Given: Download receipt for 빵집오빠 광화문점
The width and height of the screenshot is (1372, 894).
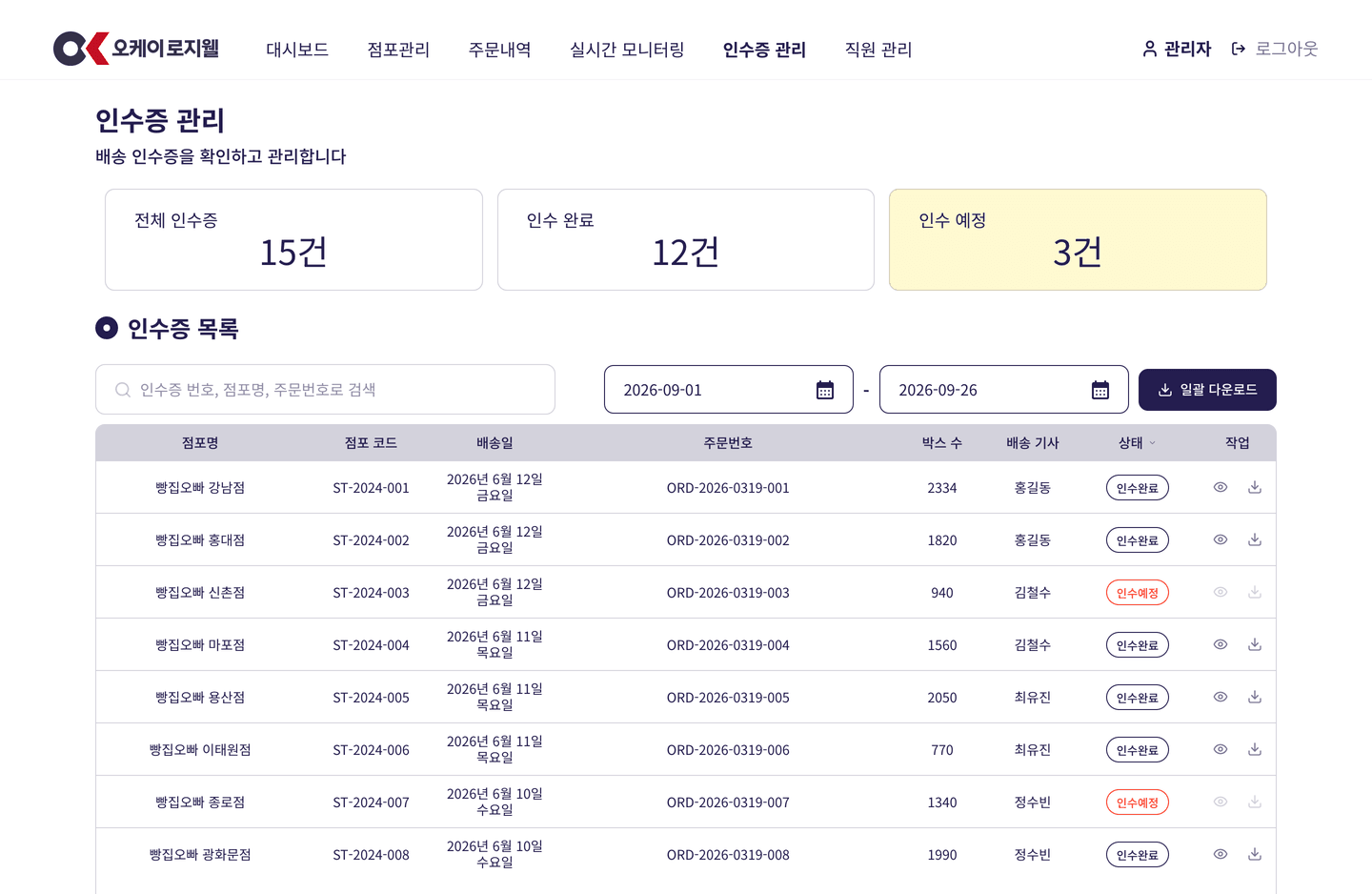Looking at the screenshot, I should pos(1255,854).
